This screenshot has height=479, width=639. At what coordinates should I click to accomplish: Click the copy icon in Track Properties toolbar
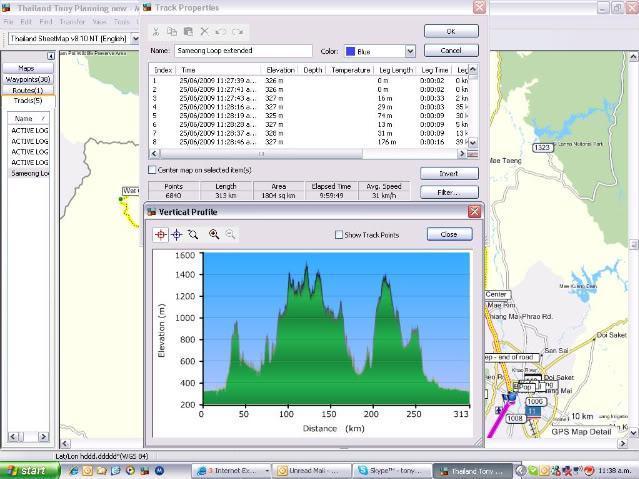pos(172,32)
